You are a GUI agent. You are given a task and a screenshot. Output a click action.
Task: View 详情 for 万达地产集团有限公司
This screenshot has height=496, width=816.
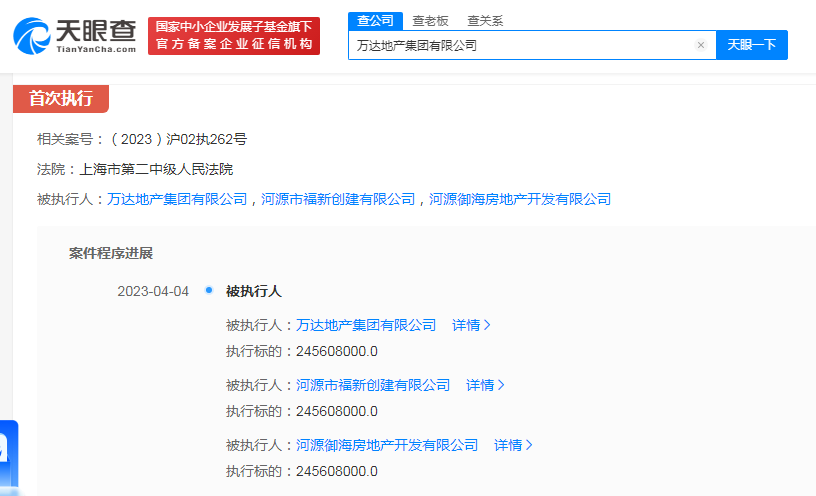coord(471,325)
